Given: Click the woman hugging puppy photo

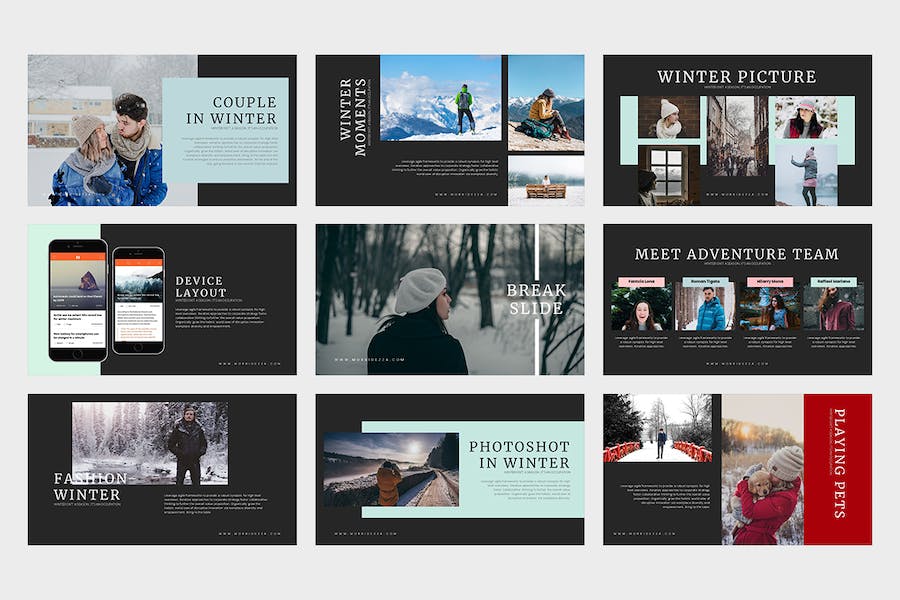Looking at the screenshot, I should click(763, 470).
